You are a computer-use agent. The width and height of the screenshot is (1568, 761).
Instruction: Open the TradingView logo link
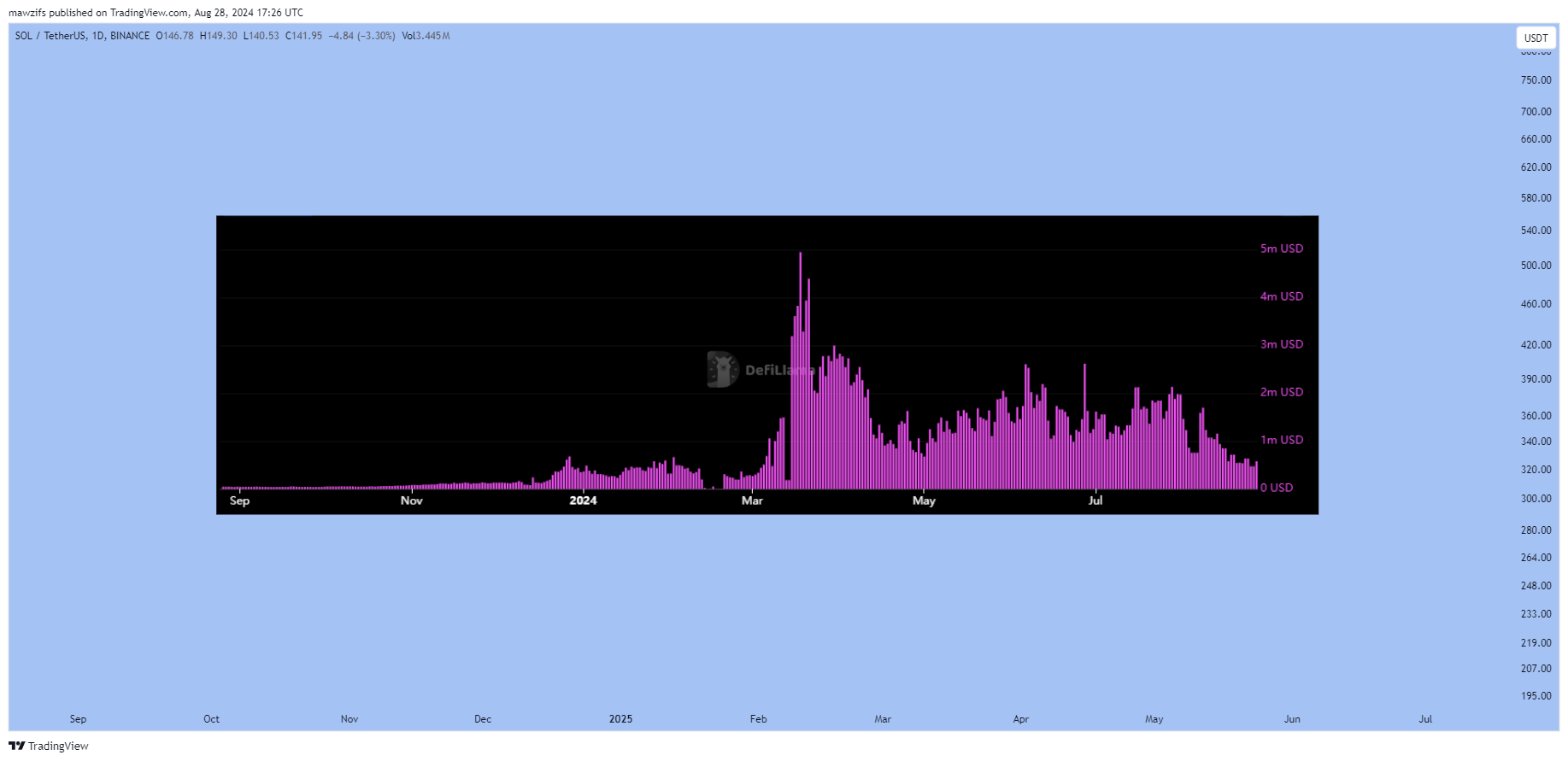49,746
